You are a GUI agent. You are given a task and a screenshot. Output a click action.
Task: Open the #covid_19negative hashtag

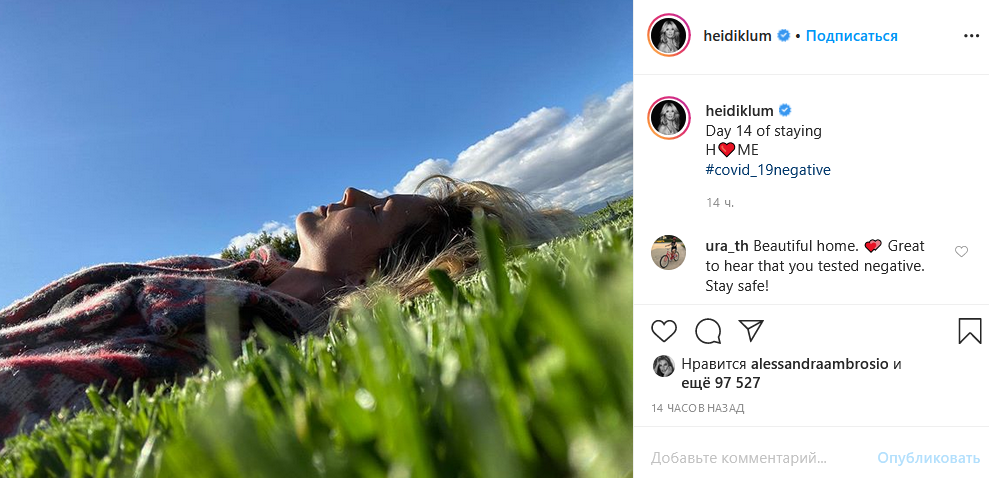(x=768, y=170)
